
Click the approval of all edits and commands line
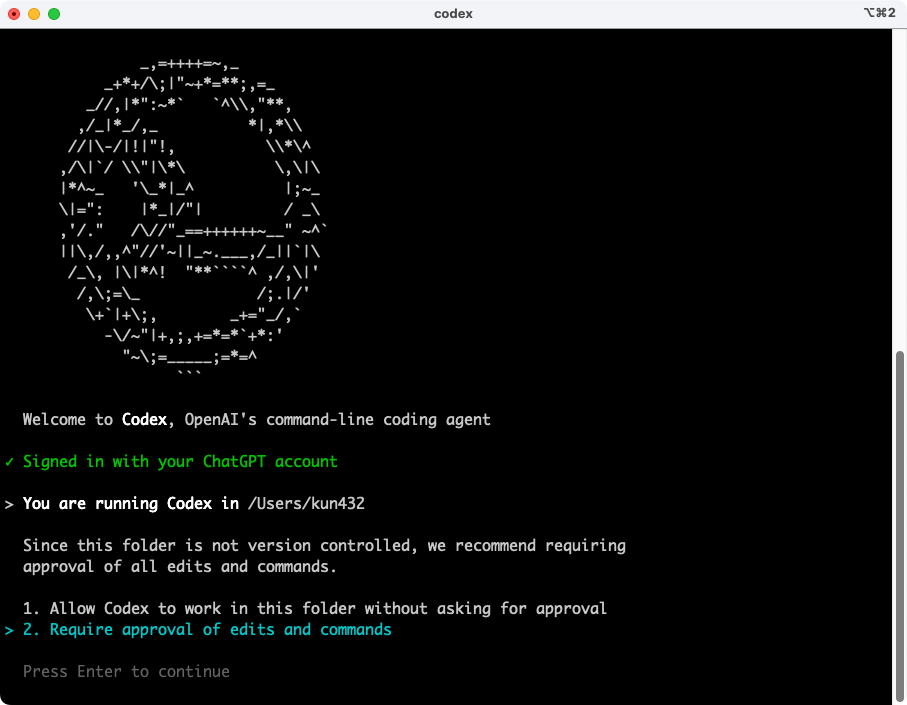coord(179,567)
